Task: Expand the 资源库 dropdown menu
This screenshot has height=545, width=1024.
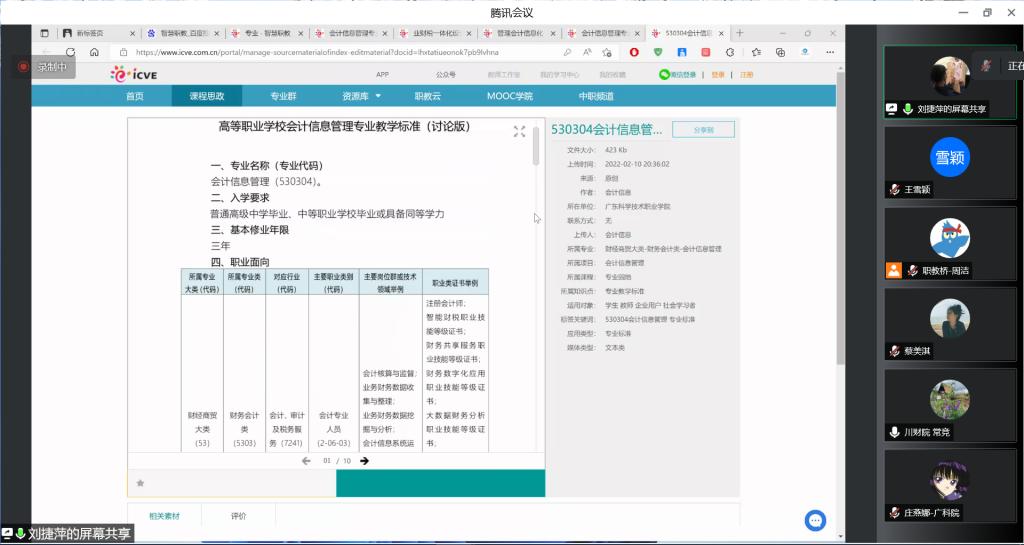Action: point(361,96)
